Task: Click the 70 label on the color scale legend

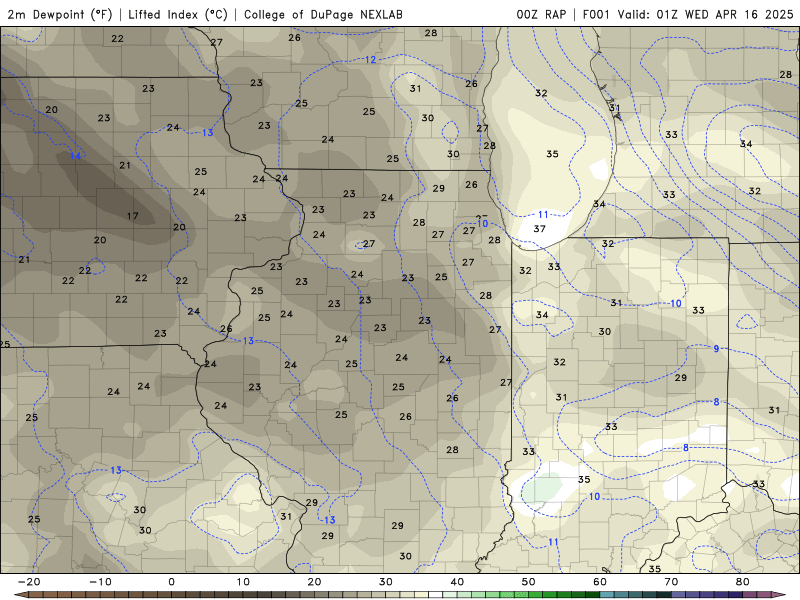Action: (671, 582)
